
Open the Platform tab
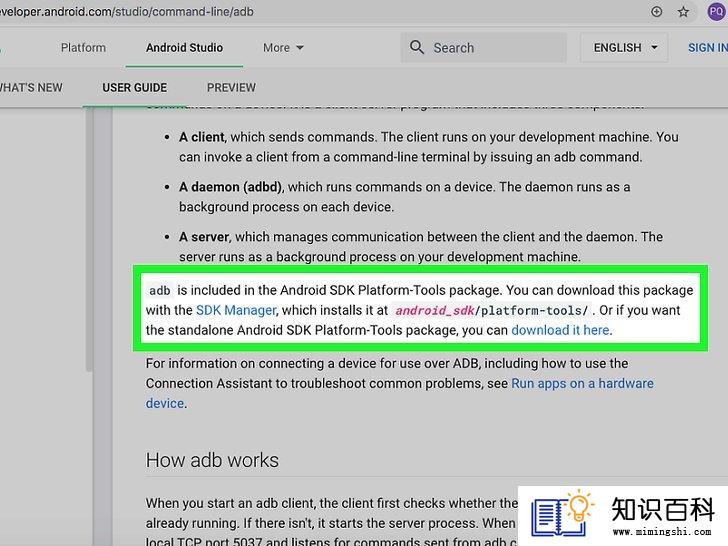[x=83, y=47]
